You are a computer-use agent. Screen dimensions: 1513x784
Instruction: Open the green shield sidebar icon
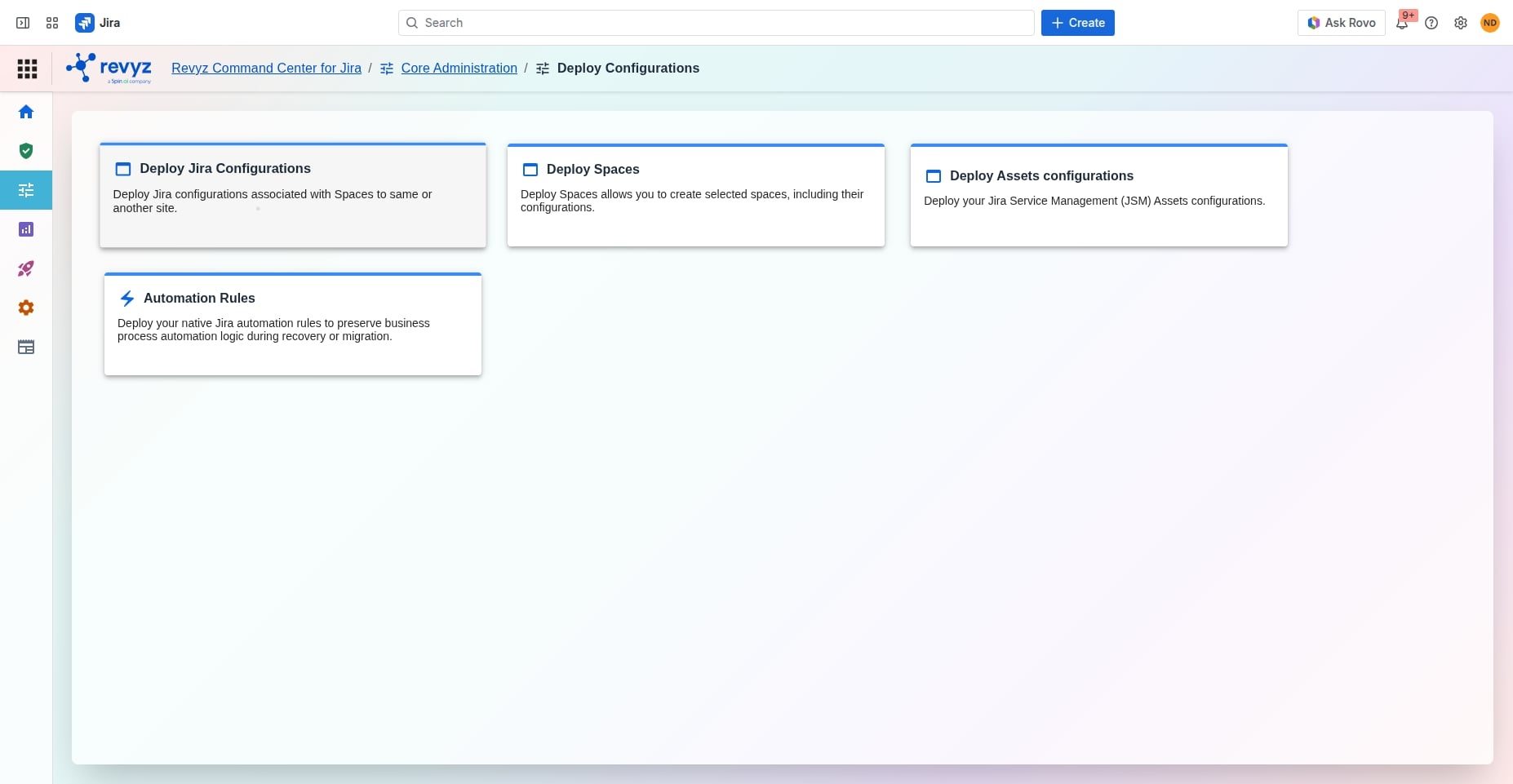click(x=26, y=151)
